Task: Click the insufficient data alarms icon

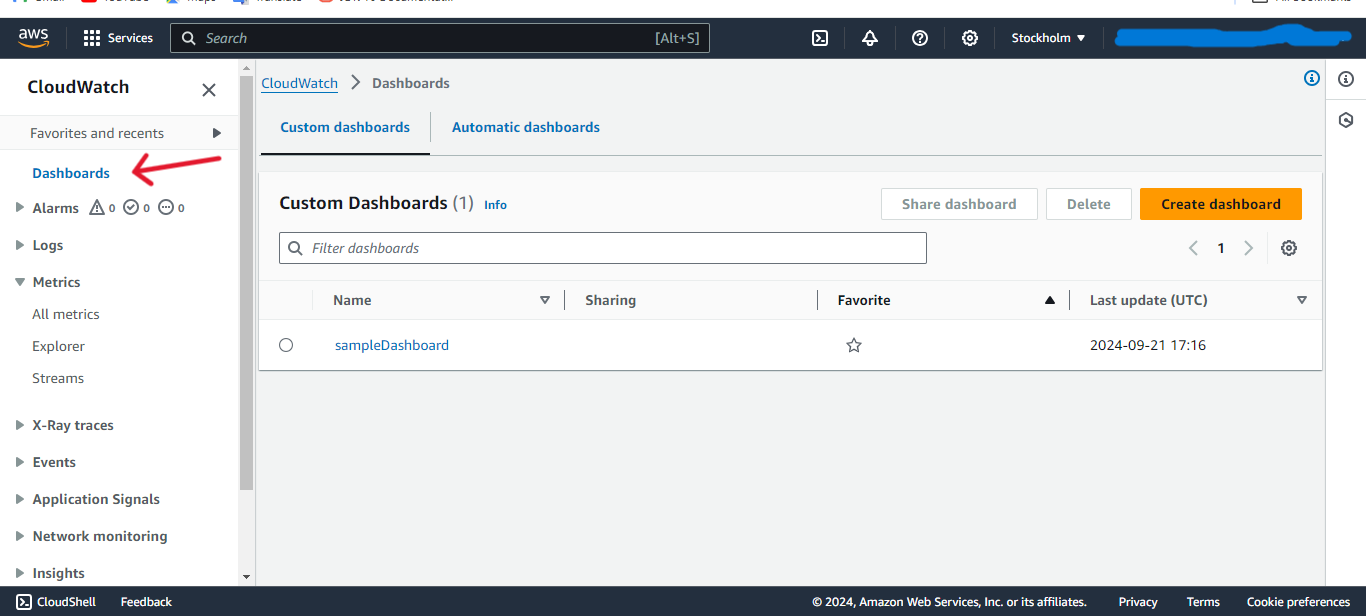Action: click(166, 208)
